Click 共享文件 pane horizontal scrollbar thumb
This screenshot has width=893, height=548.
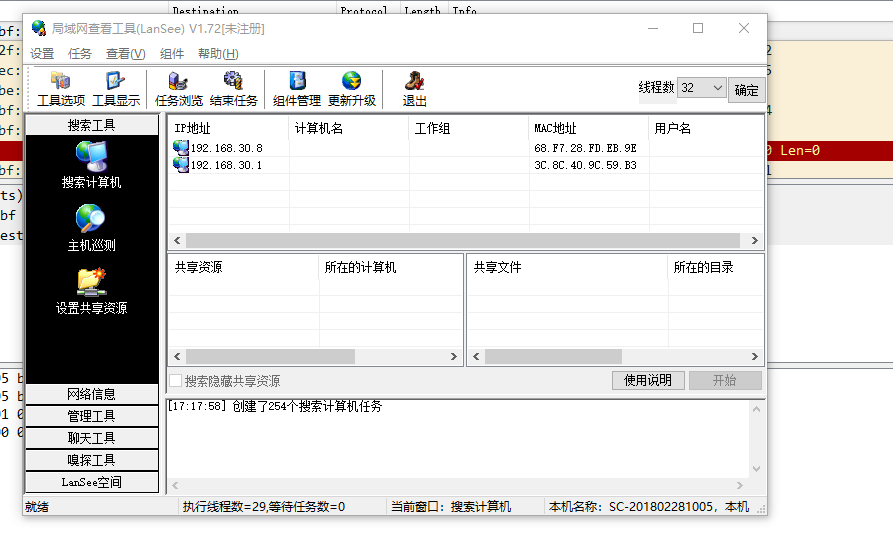coord(554,357)
